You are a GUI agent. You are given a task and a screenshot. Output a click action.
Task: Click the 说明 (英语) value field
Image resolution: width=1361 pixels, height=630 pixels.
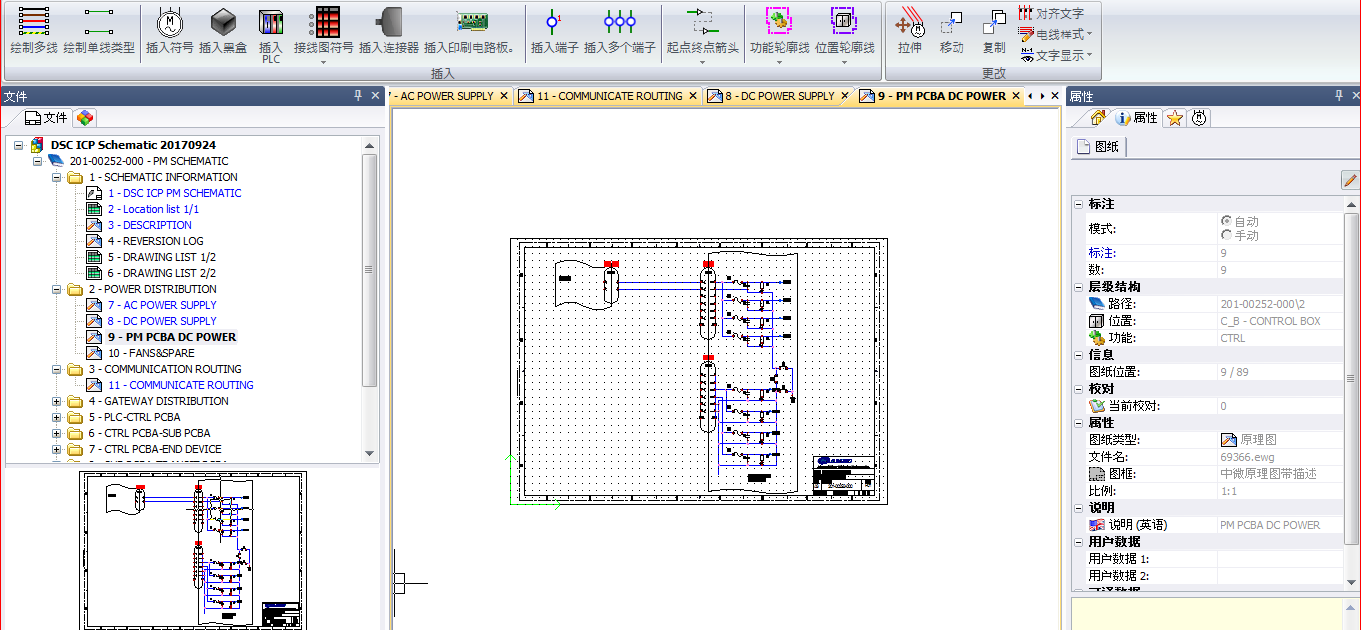(x=1280, y=525)
